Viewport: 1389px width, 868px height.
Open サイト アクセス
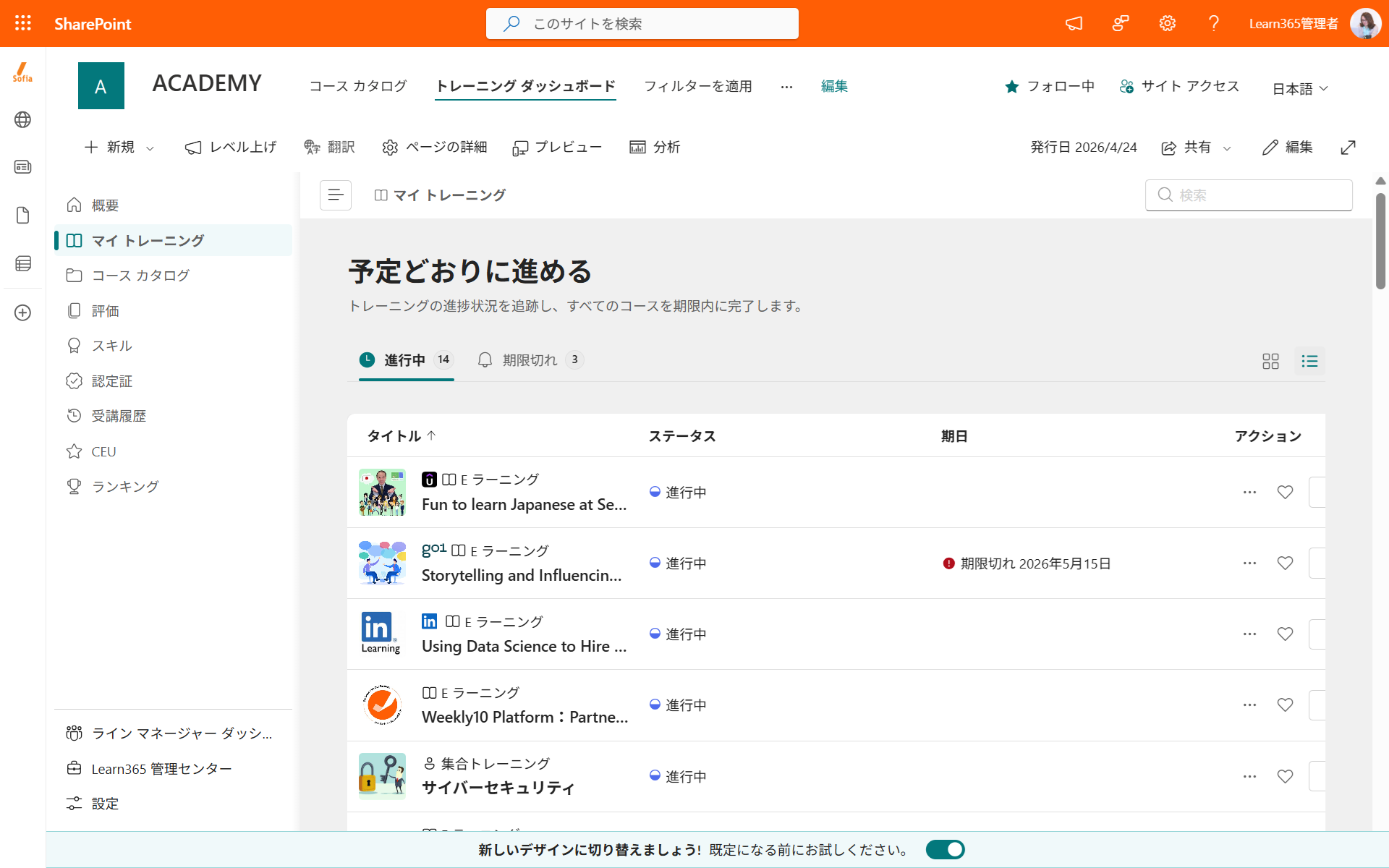tap(1179, 87)
